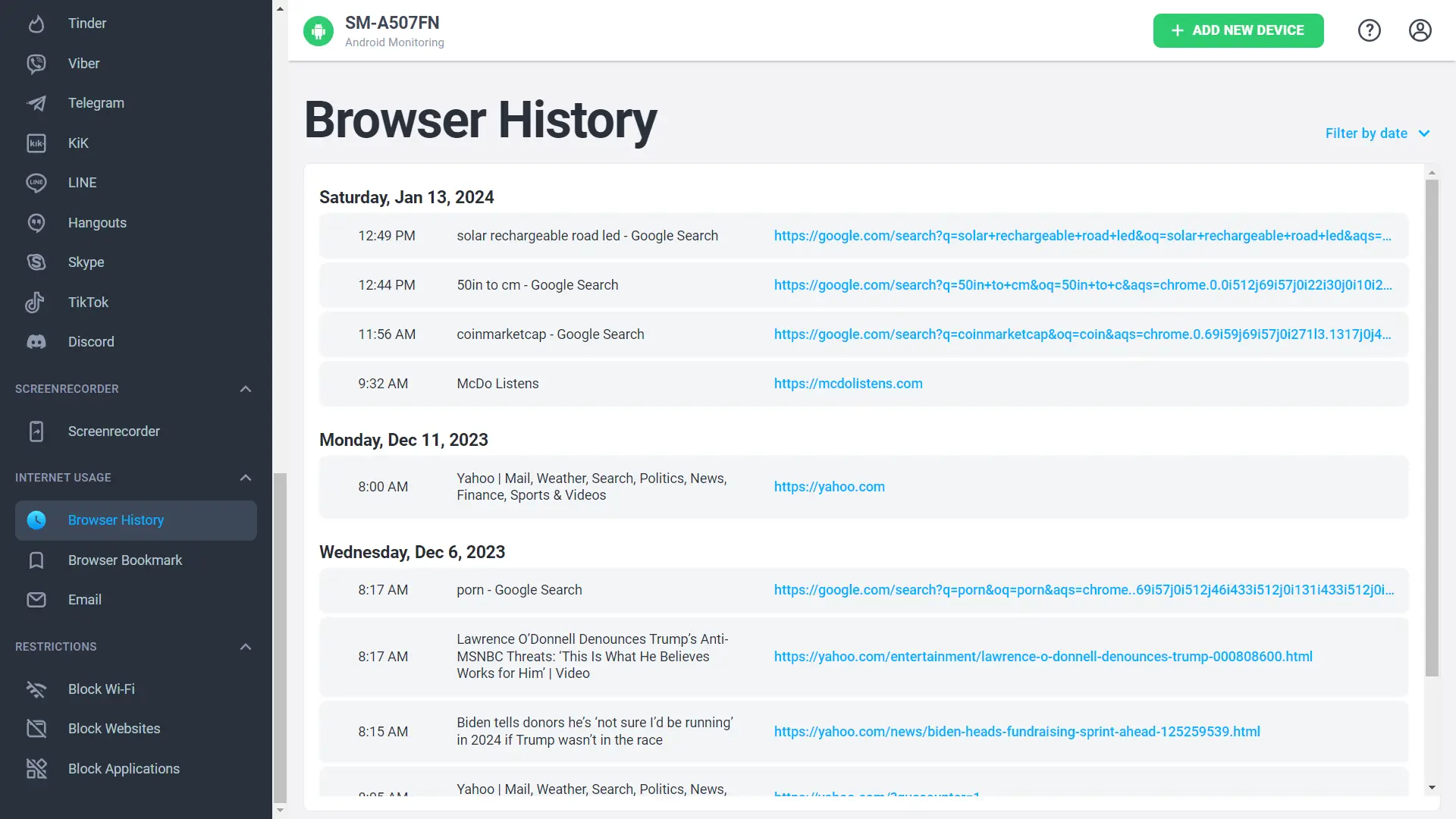Follow the coinmarketcap Google search link
The image size is (1456, 819).
point(1082,334)
